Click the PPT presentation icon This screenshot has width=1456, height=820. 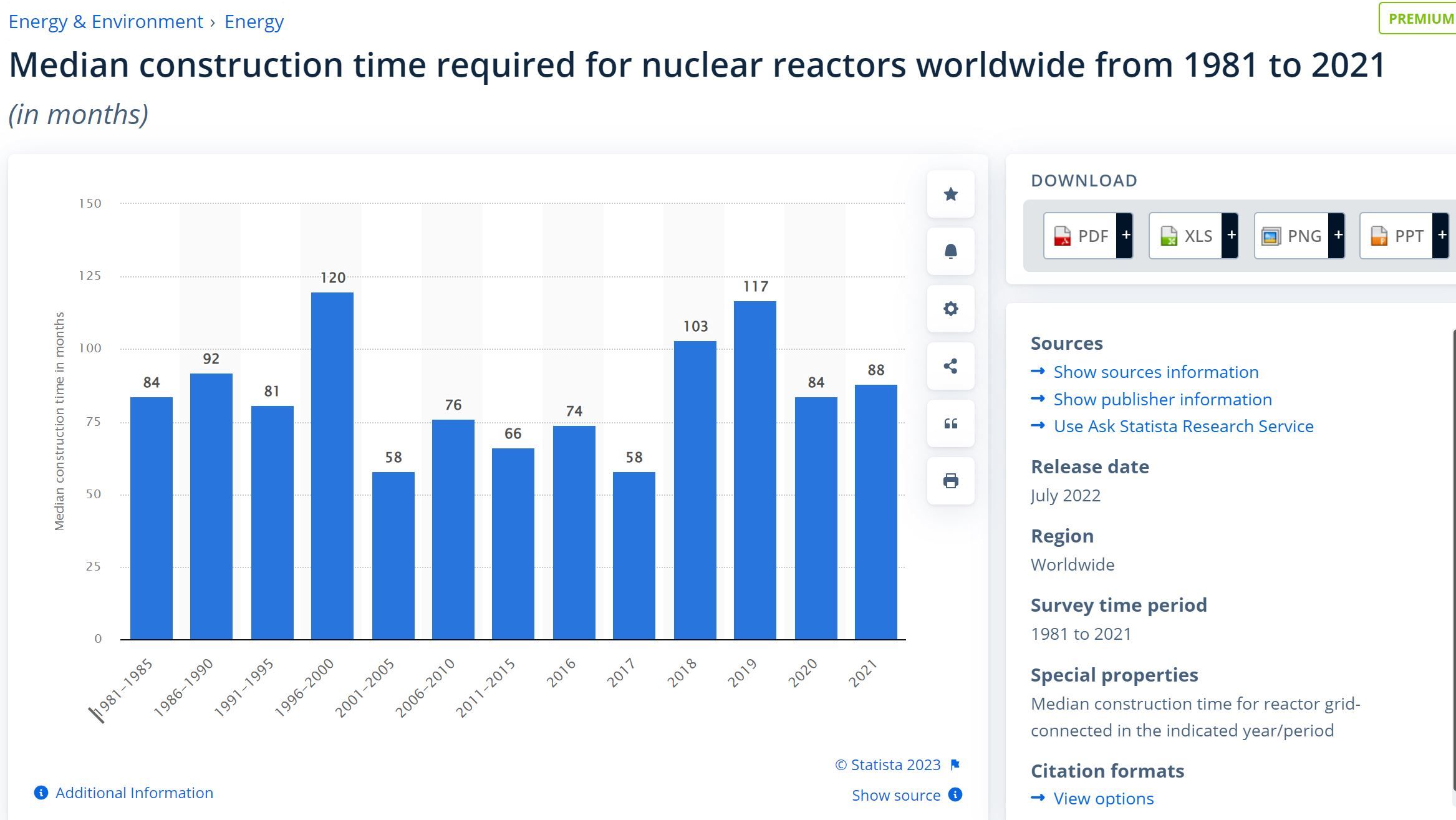tap(1379, 236)
